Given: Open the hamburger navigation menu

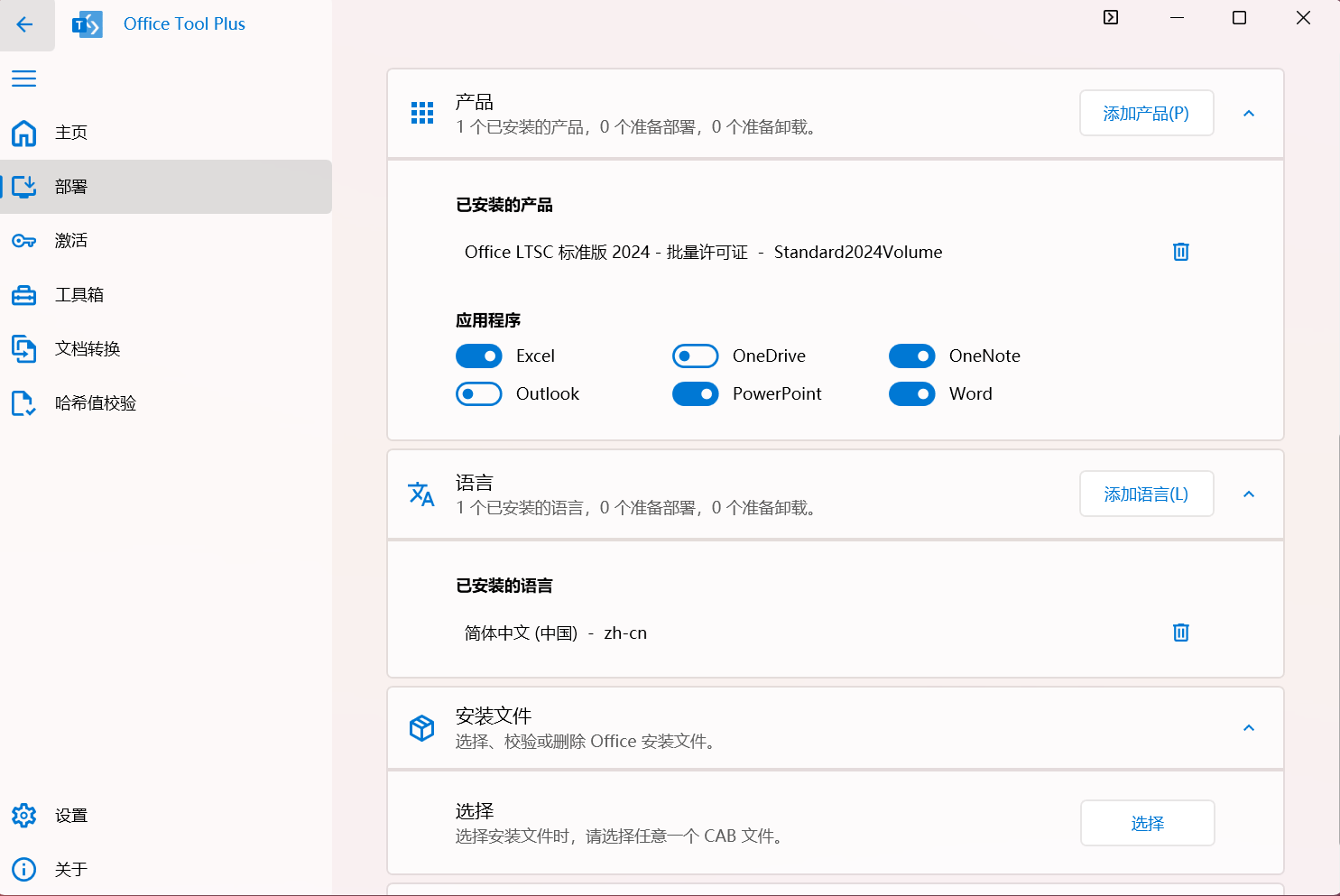Looking at the screenshot, I should point(24,79).
